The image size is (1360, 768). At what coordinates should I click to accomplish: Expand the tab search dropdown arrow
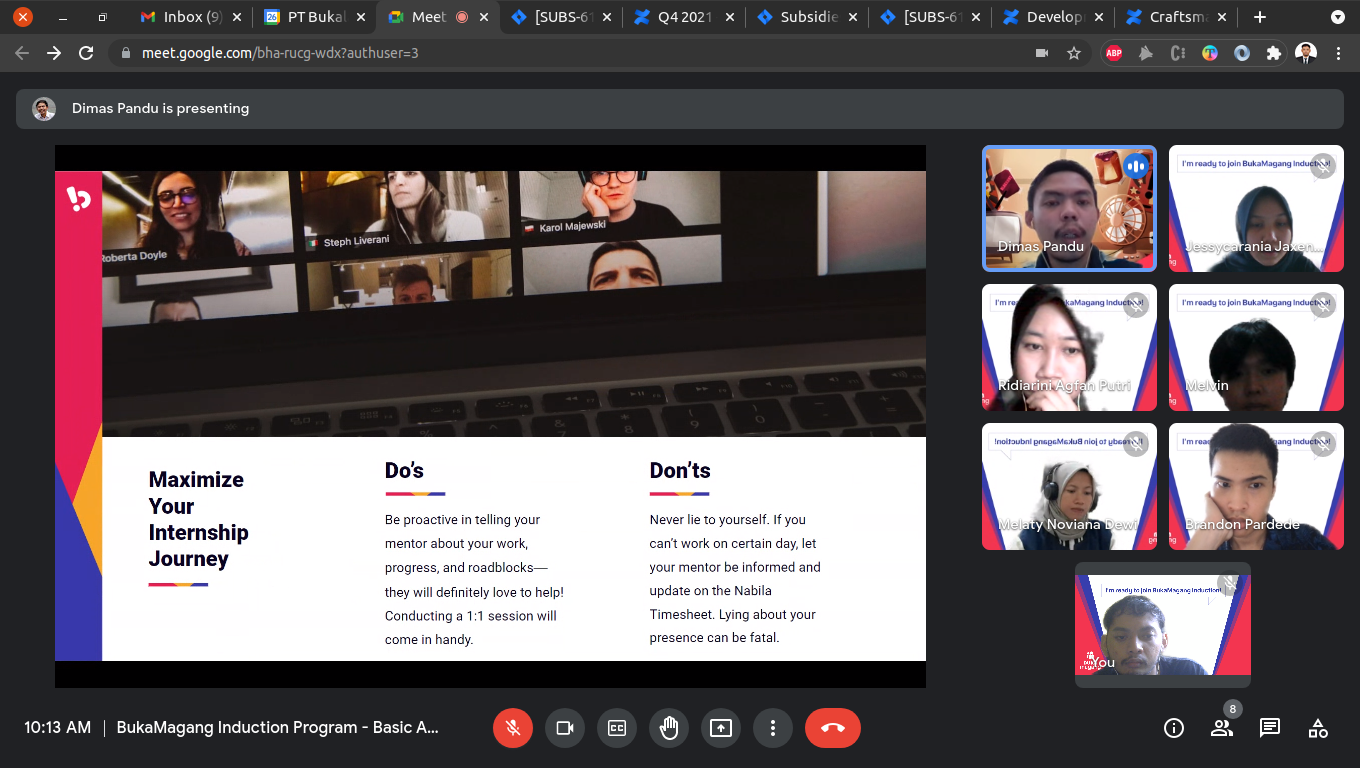[x=1338, y=17]
